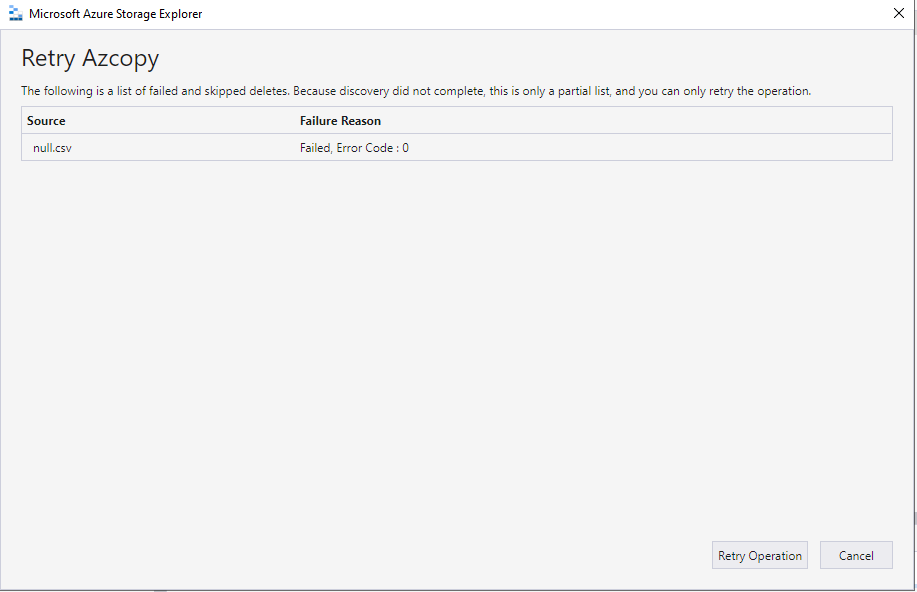
Task: Click the Azure Storage Explorer title bar icon
Action: (15, 13)
